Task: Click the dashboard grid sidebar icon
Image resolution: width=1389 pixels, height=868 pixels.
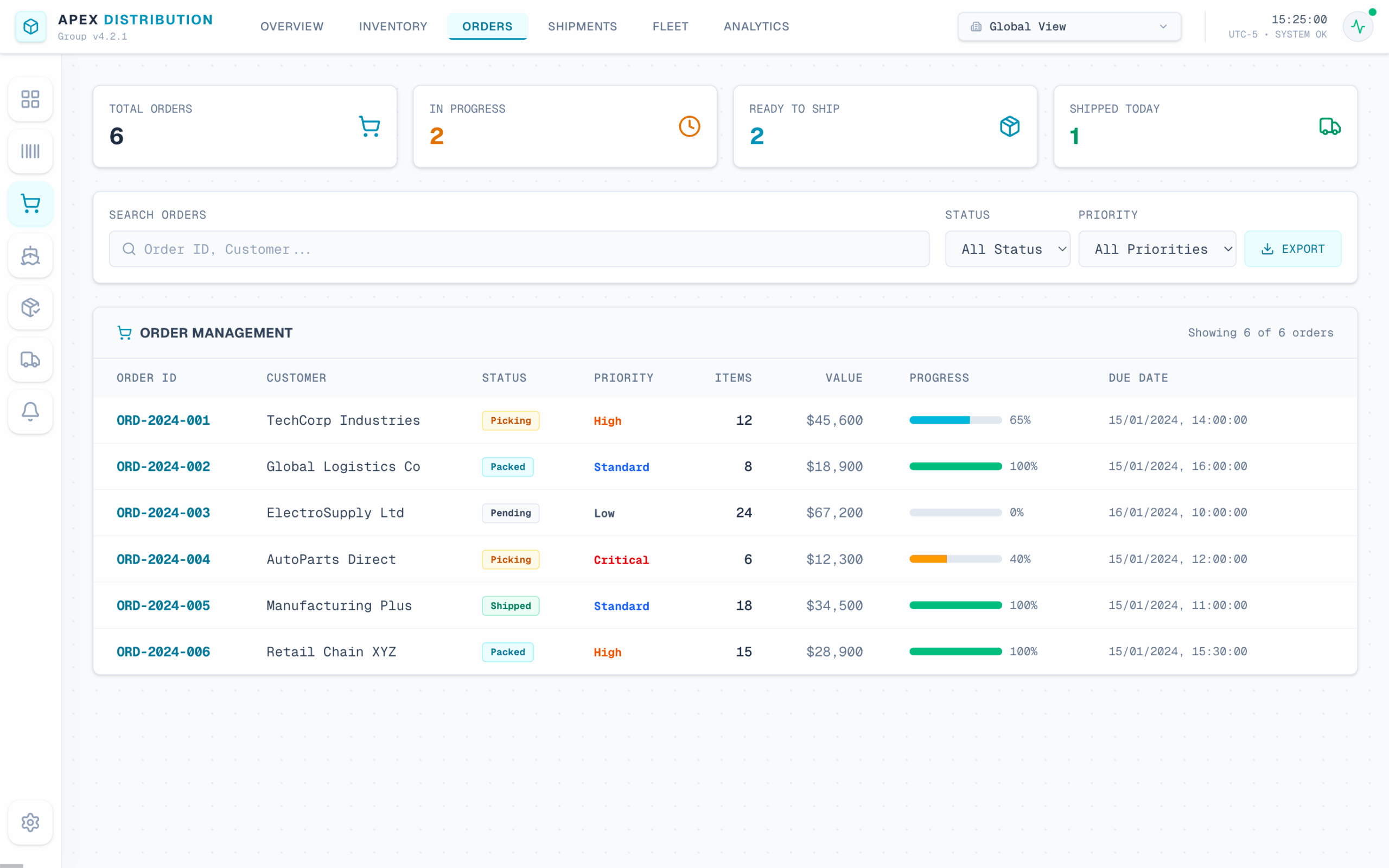Action: pyautogui.click(x=30, y=99)
